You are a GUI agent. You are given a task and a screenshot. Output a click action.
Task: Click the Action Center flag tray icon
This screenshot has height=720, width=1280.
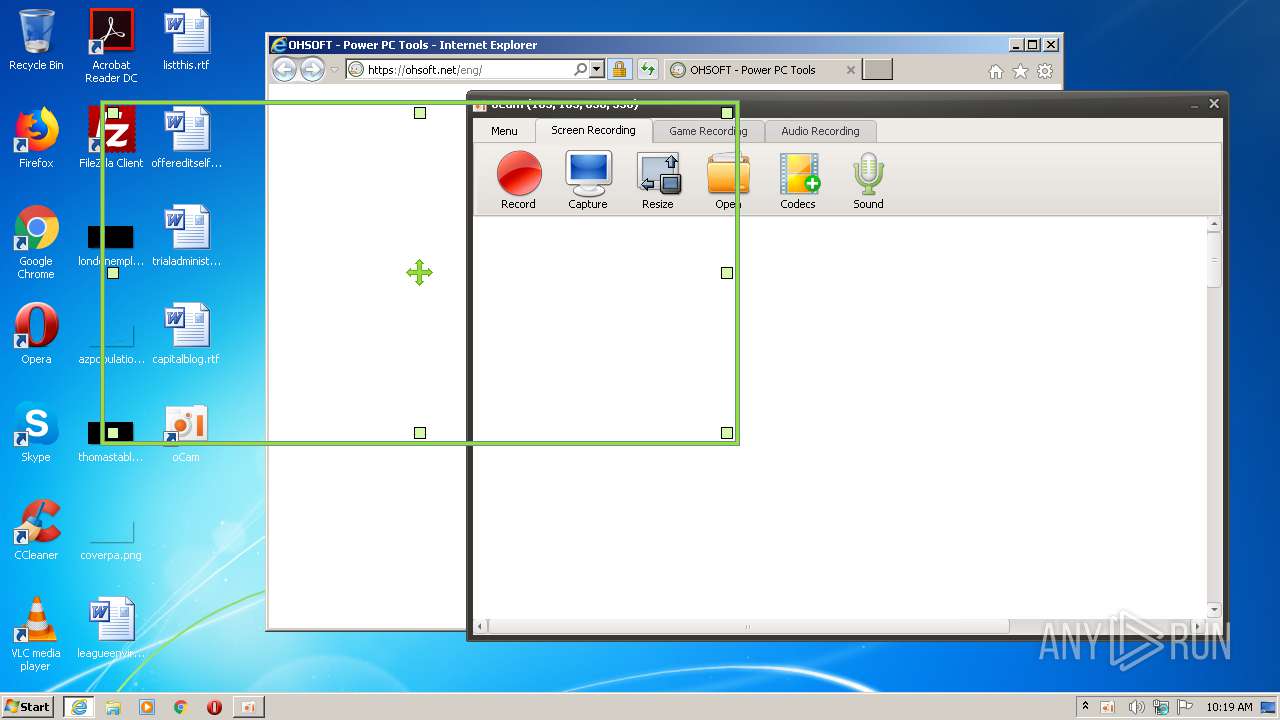point(1185,707)
